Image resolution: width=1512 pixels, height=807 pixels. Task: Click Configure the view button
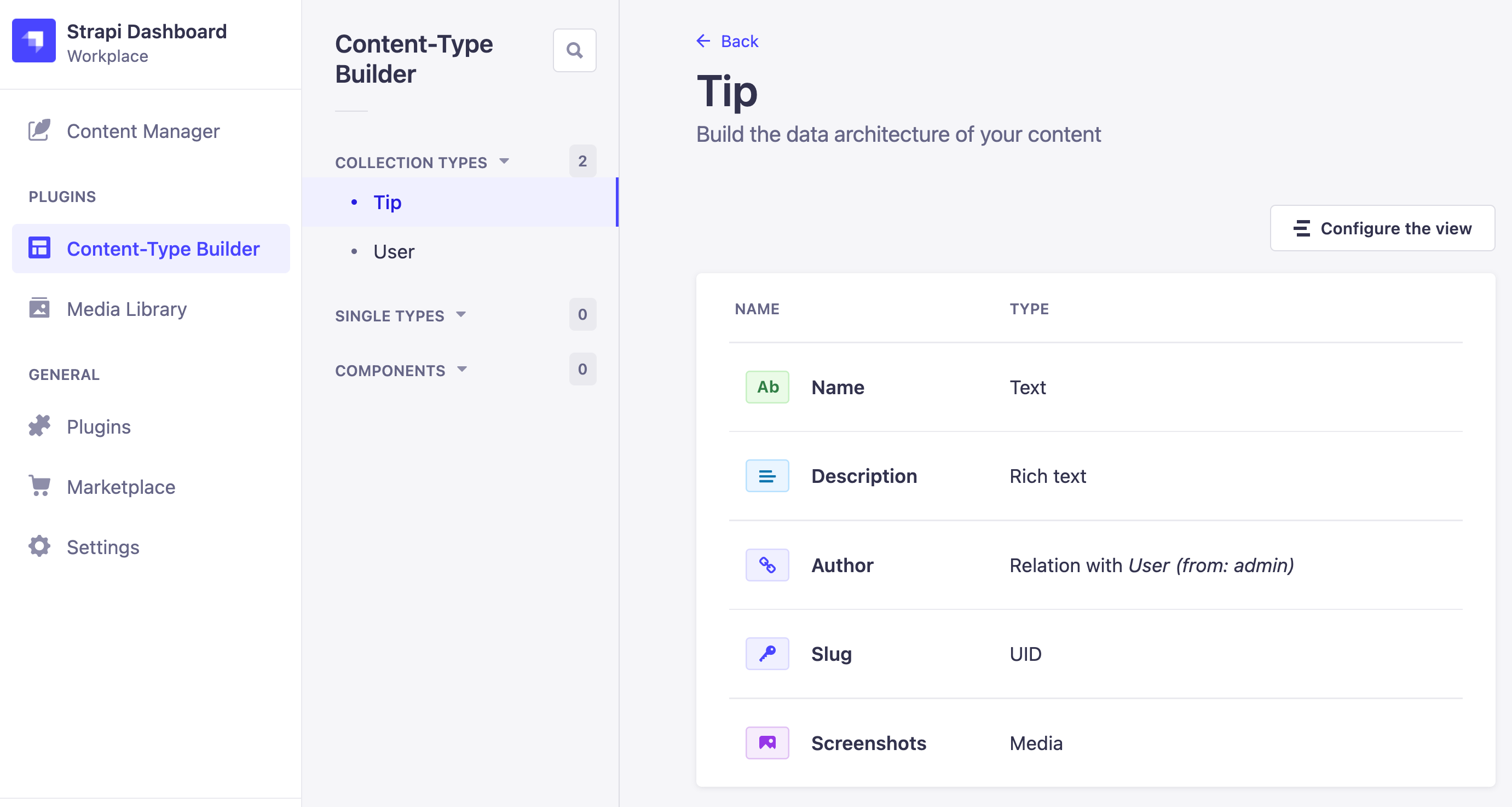[1382, 228]
